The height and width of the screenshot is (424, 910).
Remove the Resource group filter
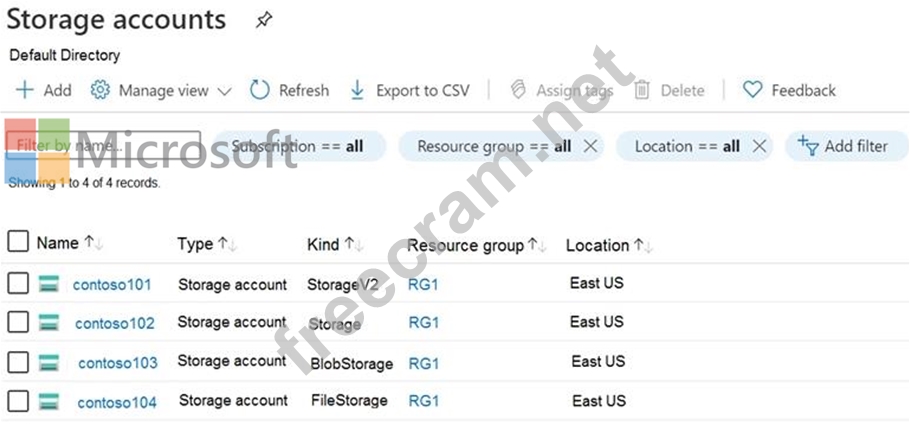click(590, 146)
